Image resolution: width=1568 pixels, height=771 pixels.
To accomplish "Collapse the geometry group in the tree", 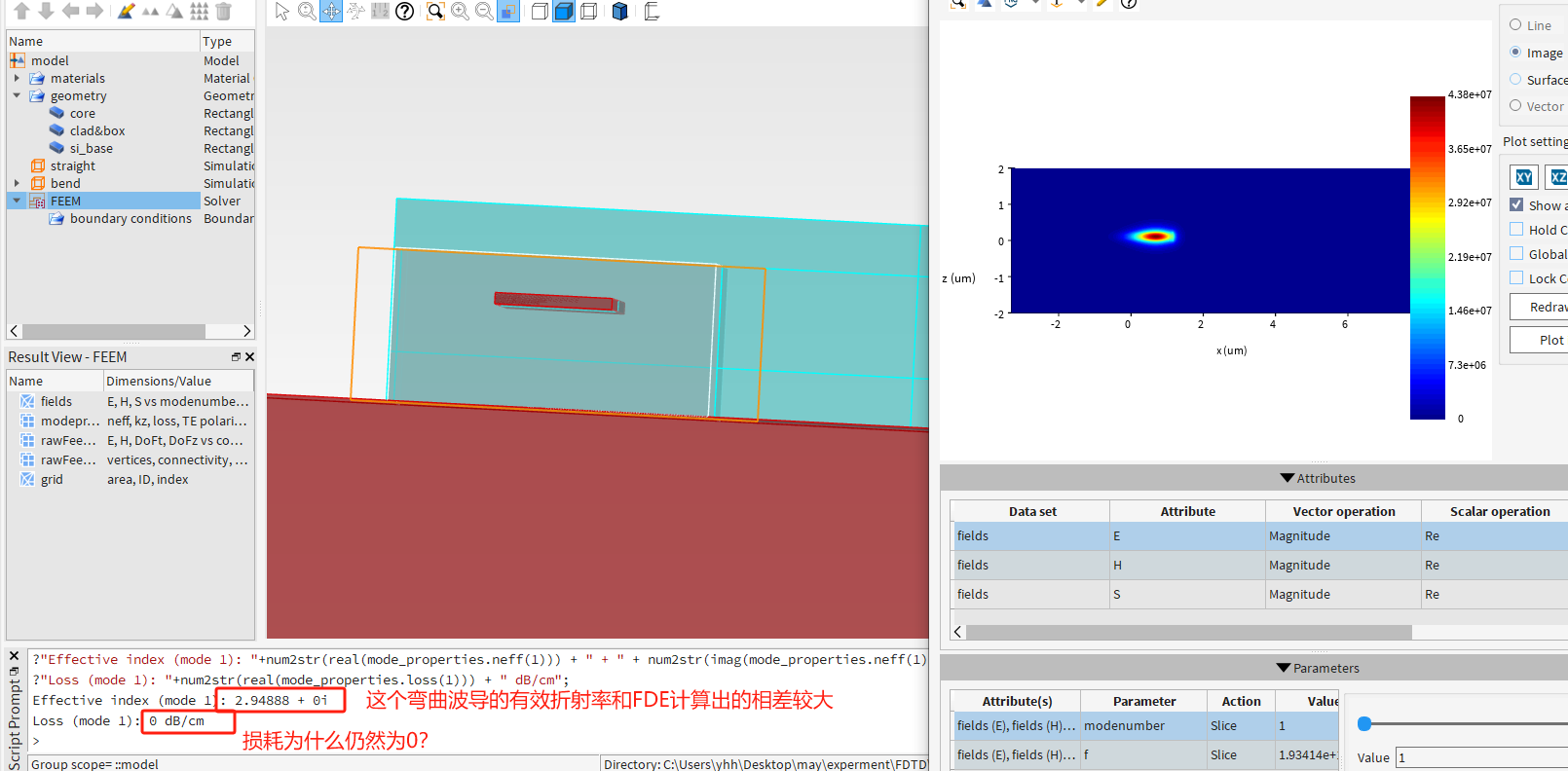I will point(17,95).
